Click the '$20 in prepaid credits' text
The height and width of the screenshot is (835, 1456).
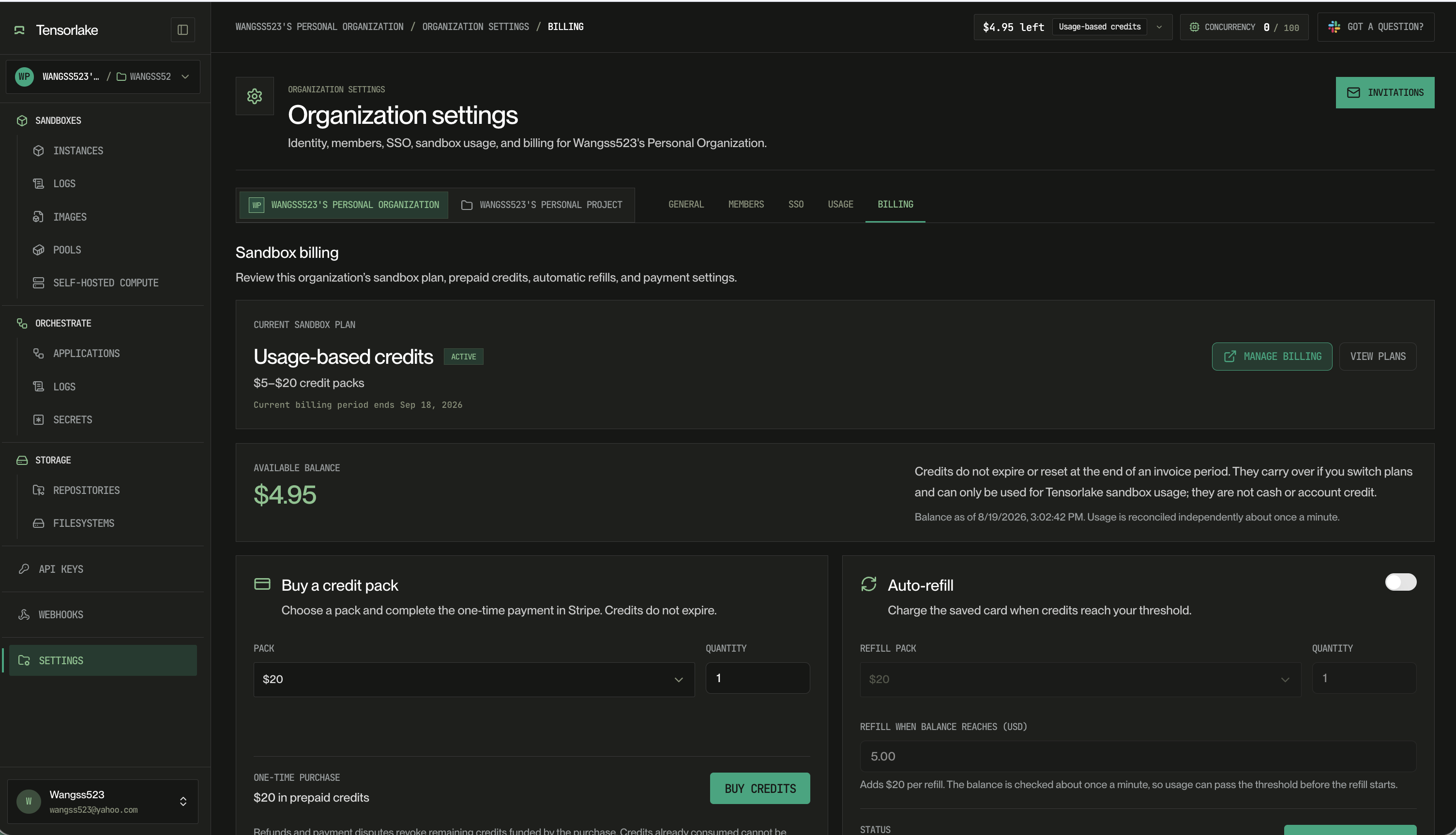pyautogui.click(x=311, y=798)
